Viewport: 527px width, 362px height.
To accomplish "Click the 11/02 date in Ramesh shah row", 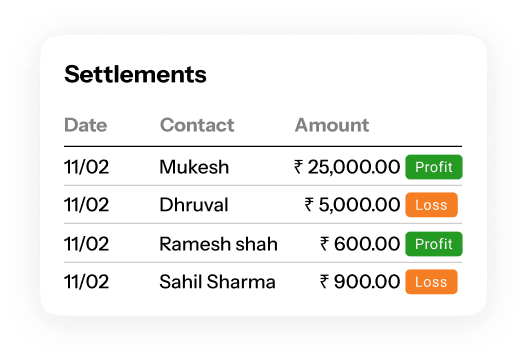I will coord(86,244).
